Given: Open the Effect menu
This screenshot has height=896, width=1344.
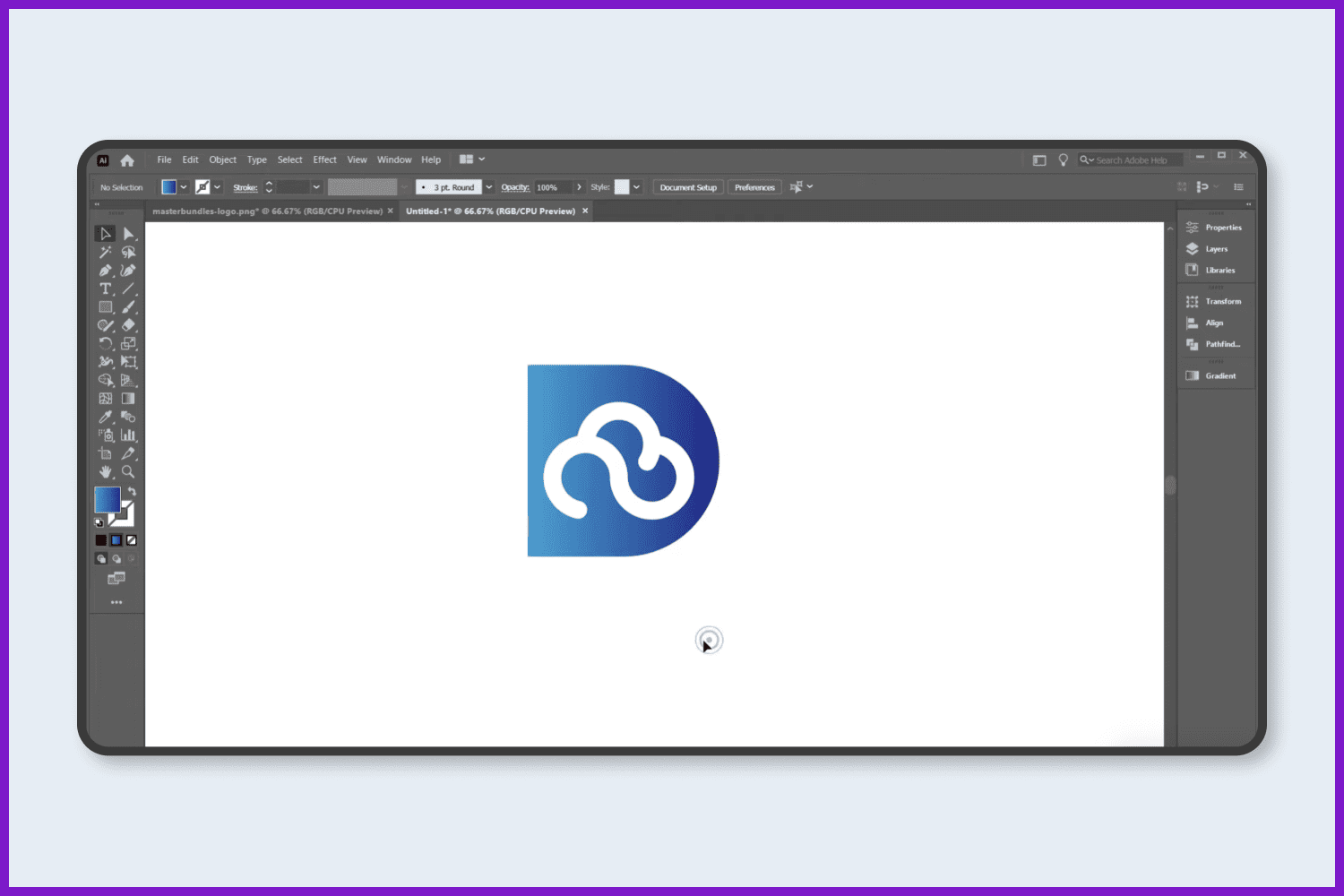Looking at the screenshot, I should (324, 159).
